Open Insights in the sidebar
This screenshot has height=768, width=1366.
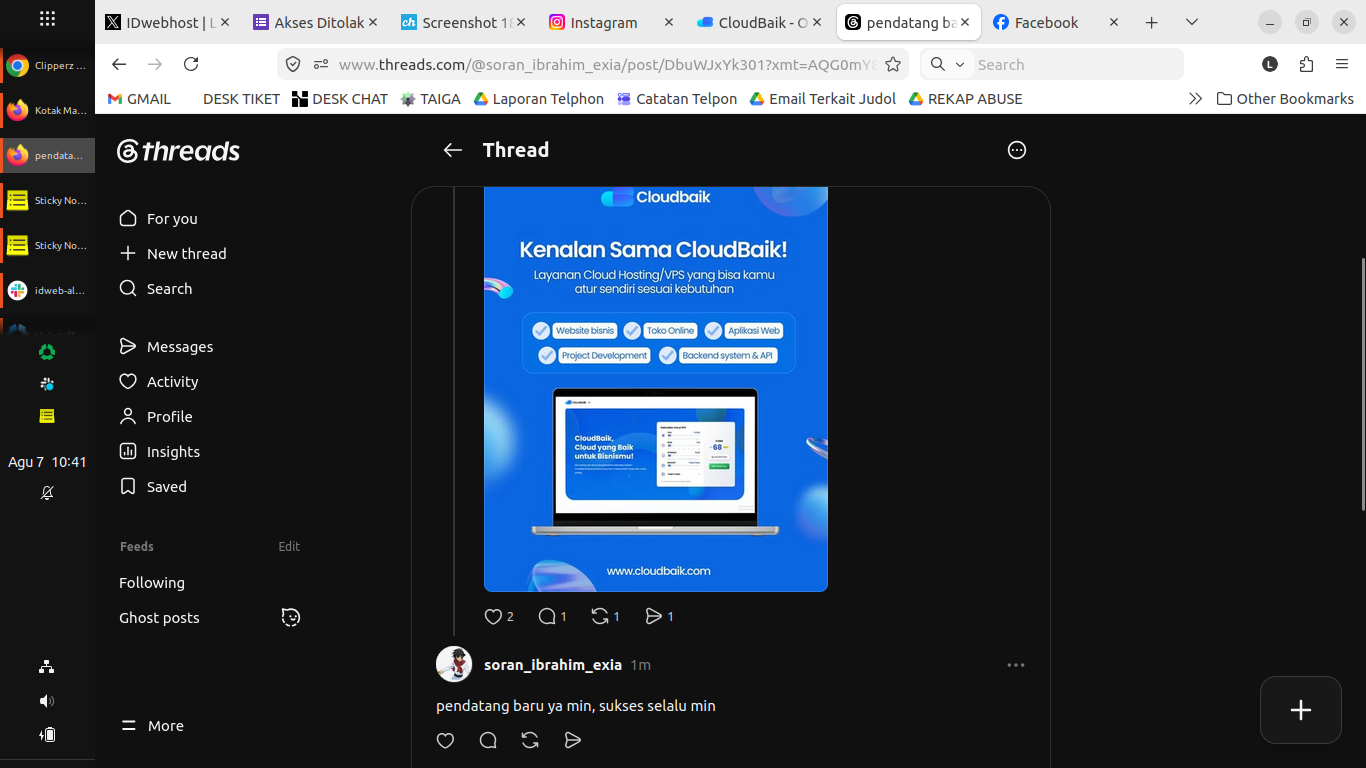159,452
